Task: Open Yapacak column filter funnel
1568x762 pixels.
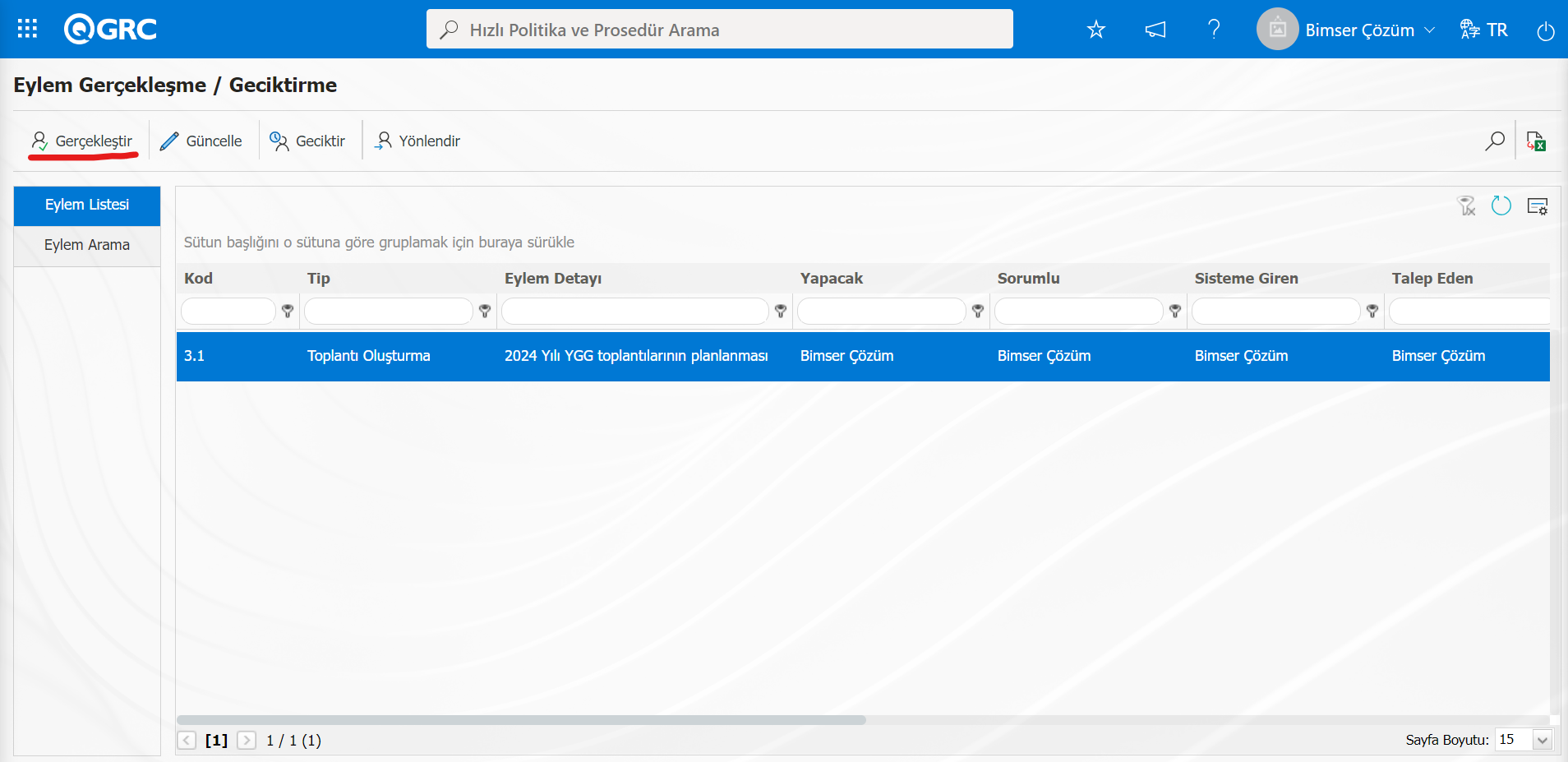Action: [978, 311]
